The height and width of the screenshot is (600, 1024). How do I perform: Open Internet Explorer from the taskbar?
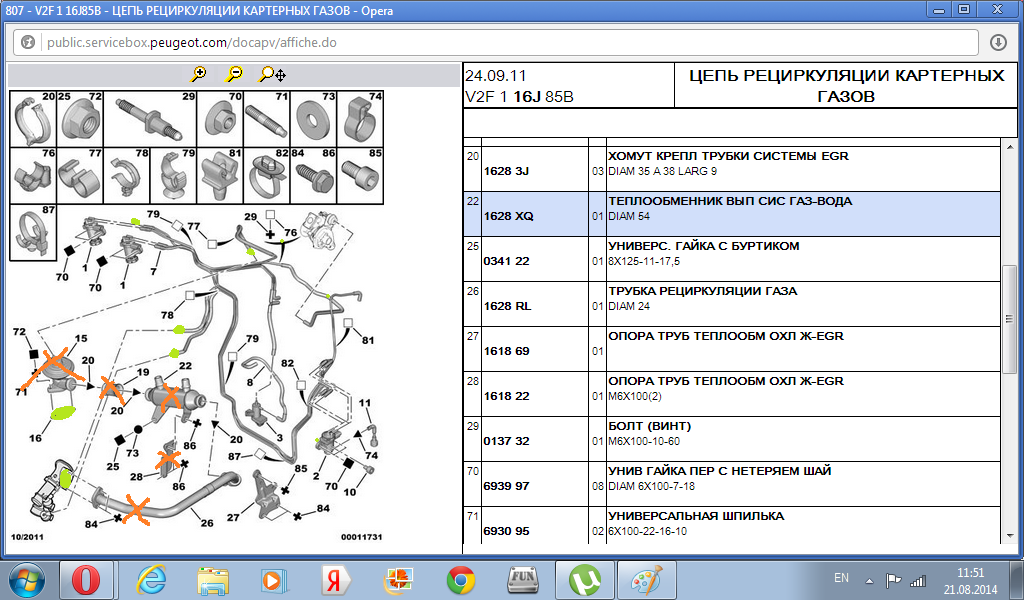click(151, 580)
